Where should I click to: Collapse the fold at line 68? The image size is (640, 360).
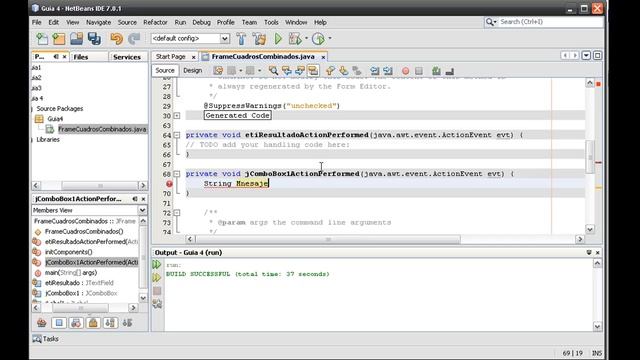click(x=177, y=174)
